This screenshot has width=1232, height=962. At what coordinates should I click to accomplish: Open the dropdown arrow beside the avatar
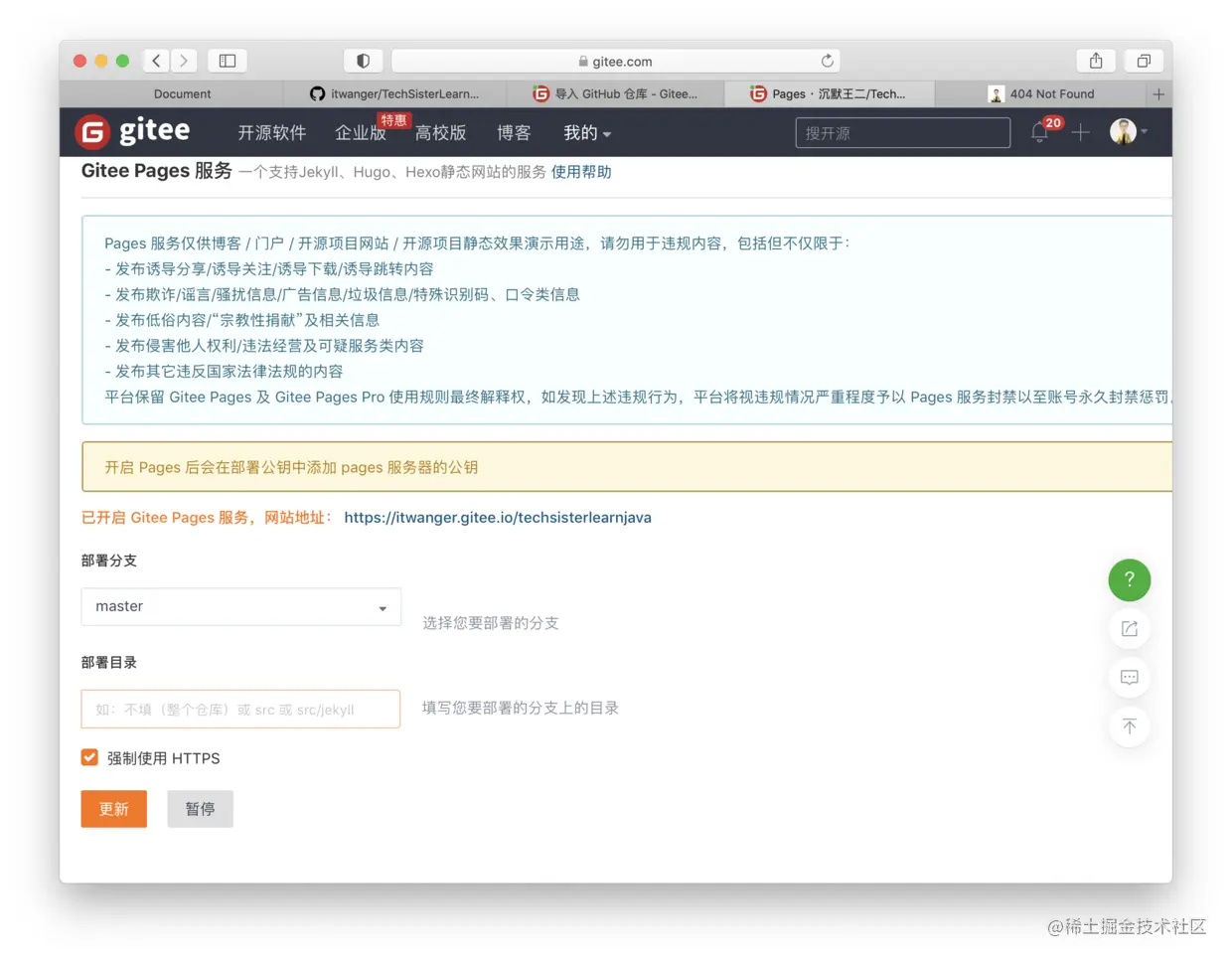1145,132
